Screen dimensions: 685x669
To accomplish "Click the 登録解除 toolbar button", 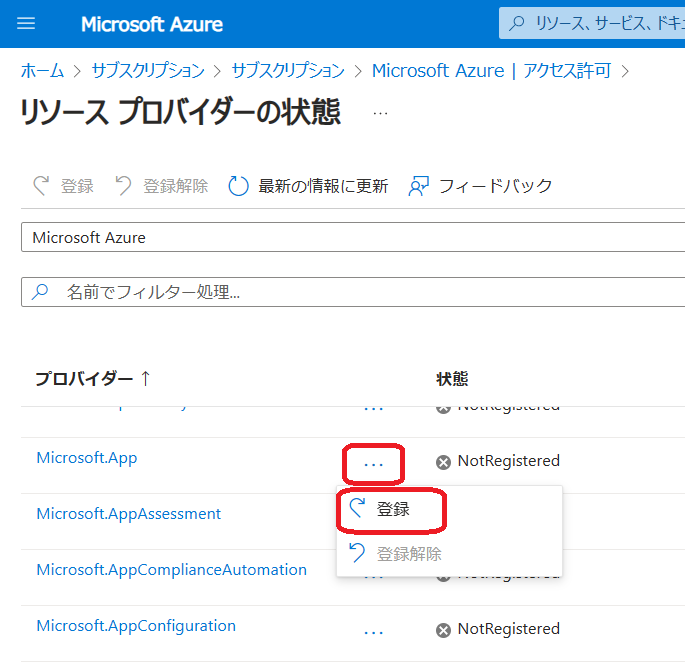I will [161, 186].
